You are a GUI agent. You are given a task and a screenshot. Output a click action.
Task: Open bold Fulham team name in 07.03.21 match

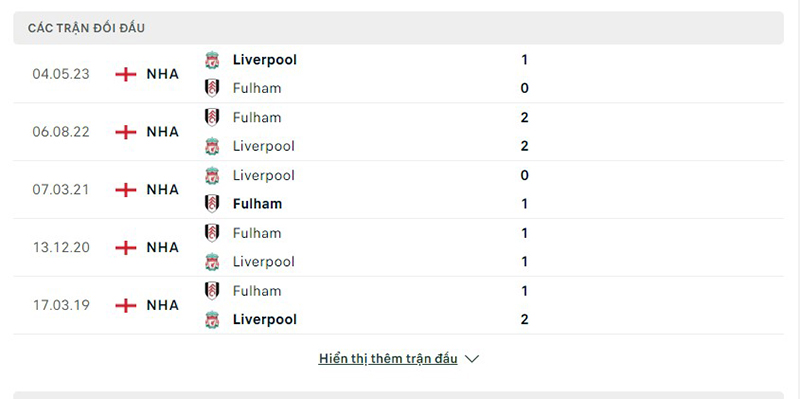(257, 204)
